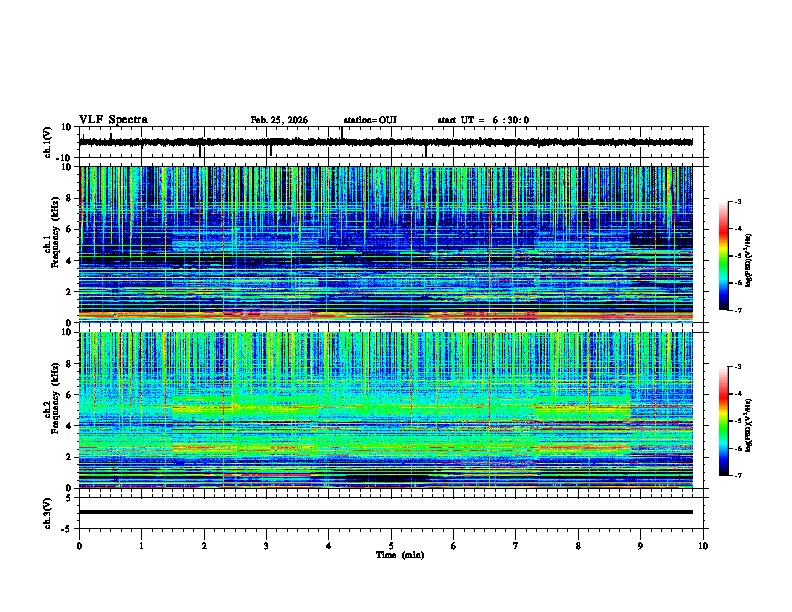Click the "-3" tick on ch.1 colorbar
Image resolution: width=792 pixels, height=612 pixels.
tap(737, 202)
